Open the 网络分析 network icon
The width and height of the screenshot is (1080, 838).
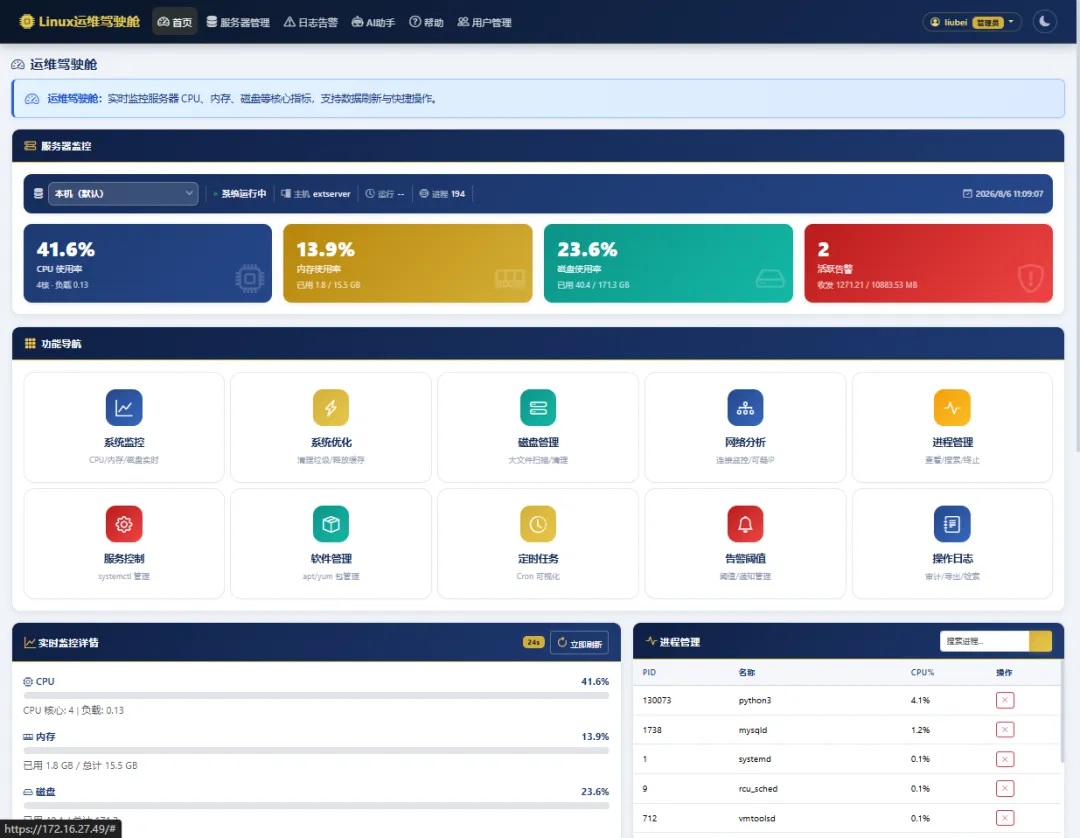tap(745, 407)
